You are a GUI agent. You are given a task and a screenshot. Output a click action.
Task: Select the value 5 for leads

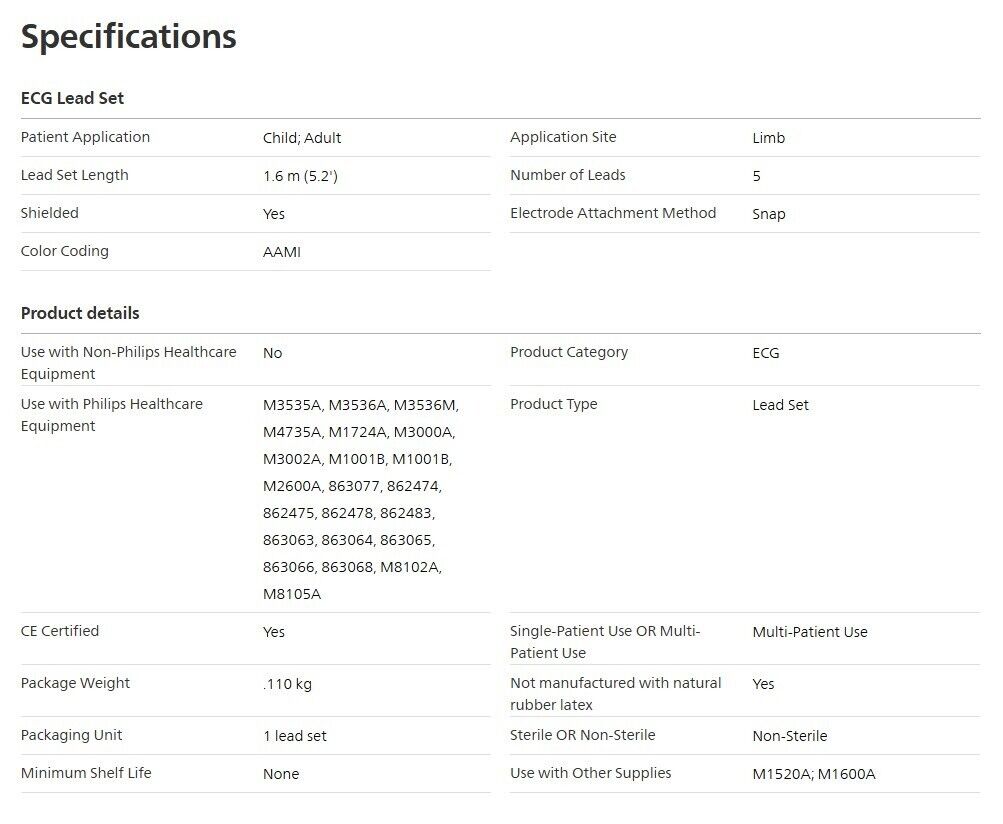tap(757, 176)
